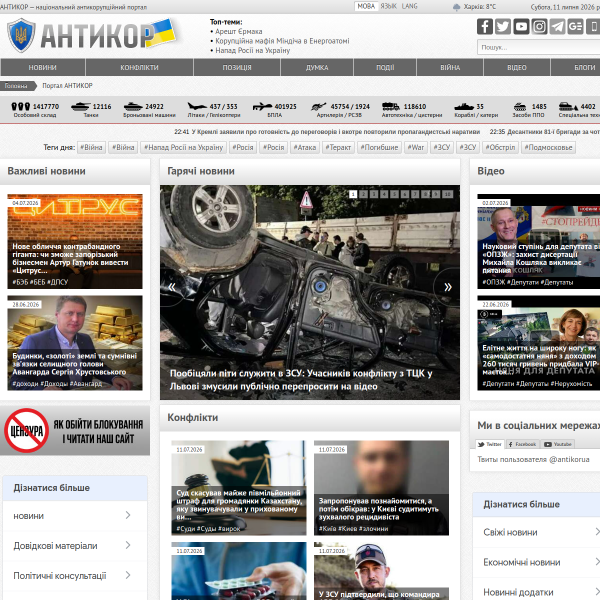
Task: Click the ЦЕНЗУРА blocking bypass banner
Action: 75,430
